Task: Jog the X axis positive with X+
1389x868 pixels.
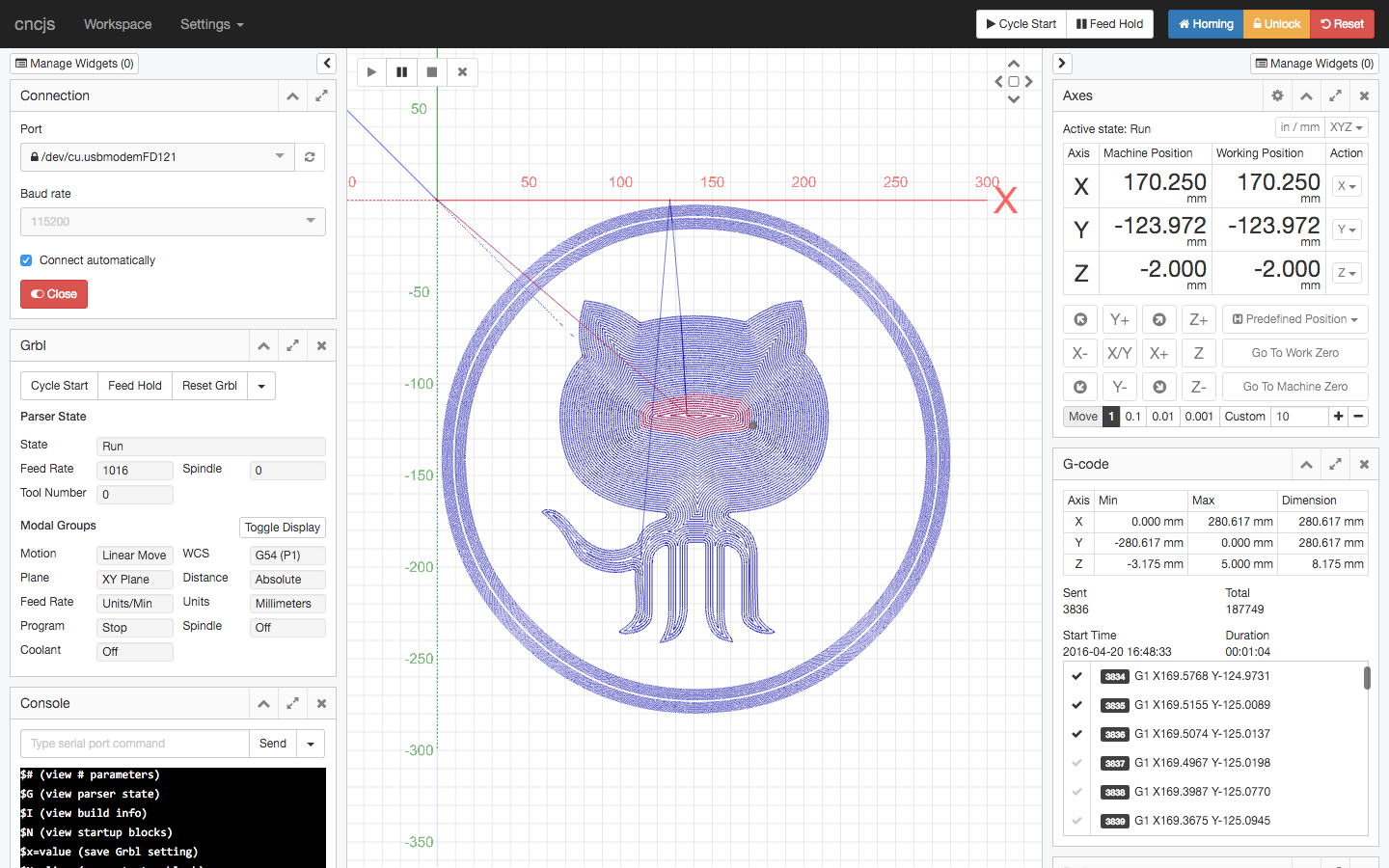Action: [1159, 353]
